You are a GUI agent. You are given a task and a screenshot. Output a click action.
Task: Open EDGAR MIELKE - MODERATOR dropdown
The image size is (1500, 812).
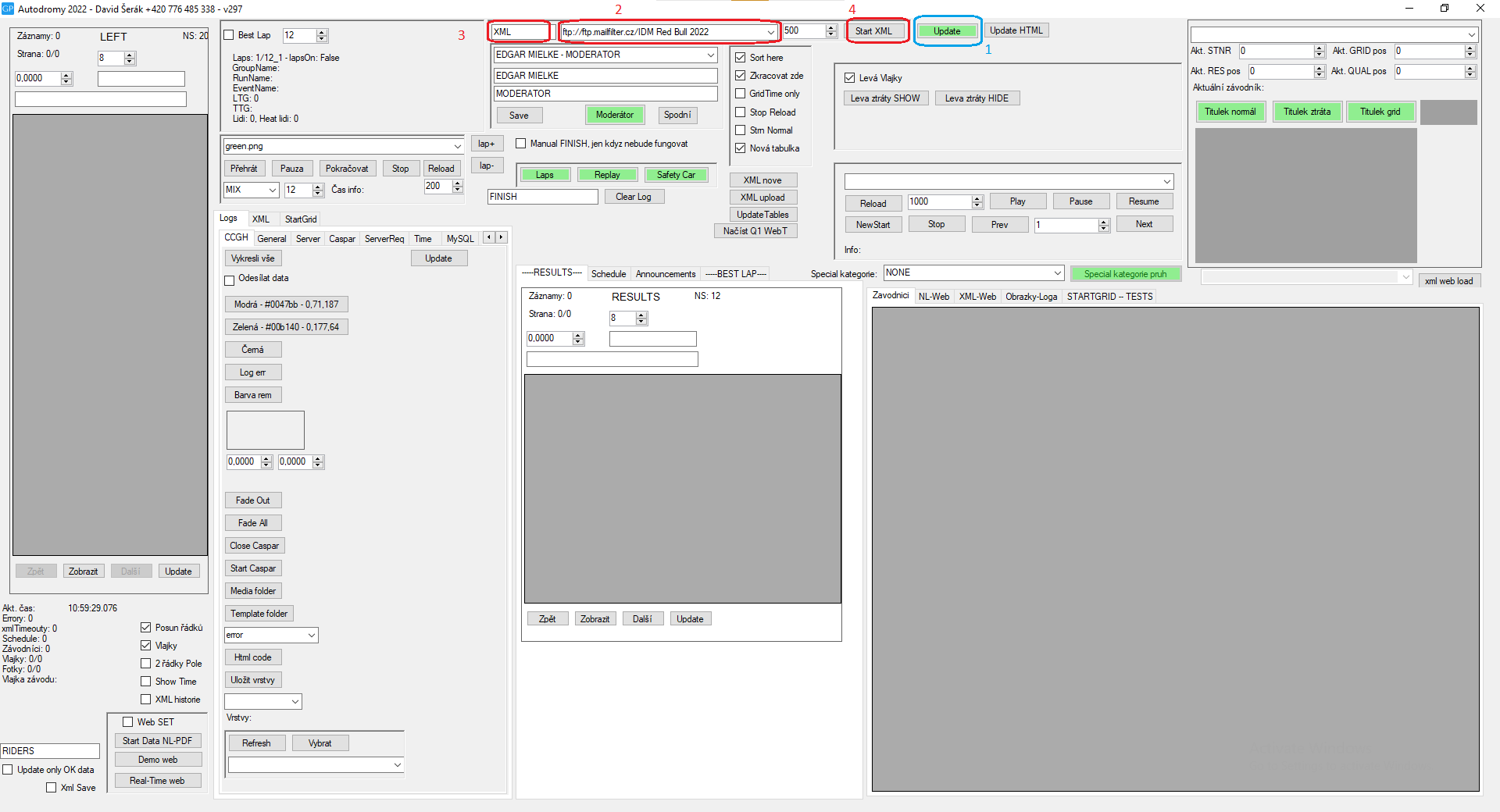click(710, 55)
